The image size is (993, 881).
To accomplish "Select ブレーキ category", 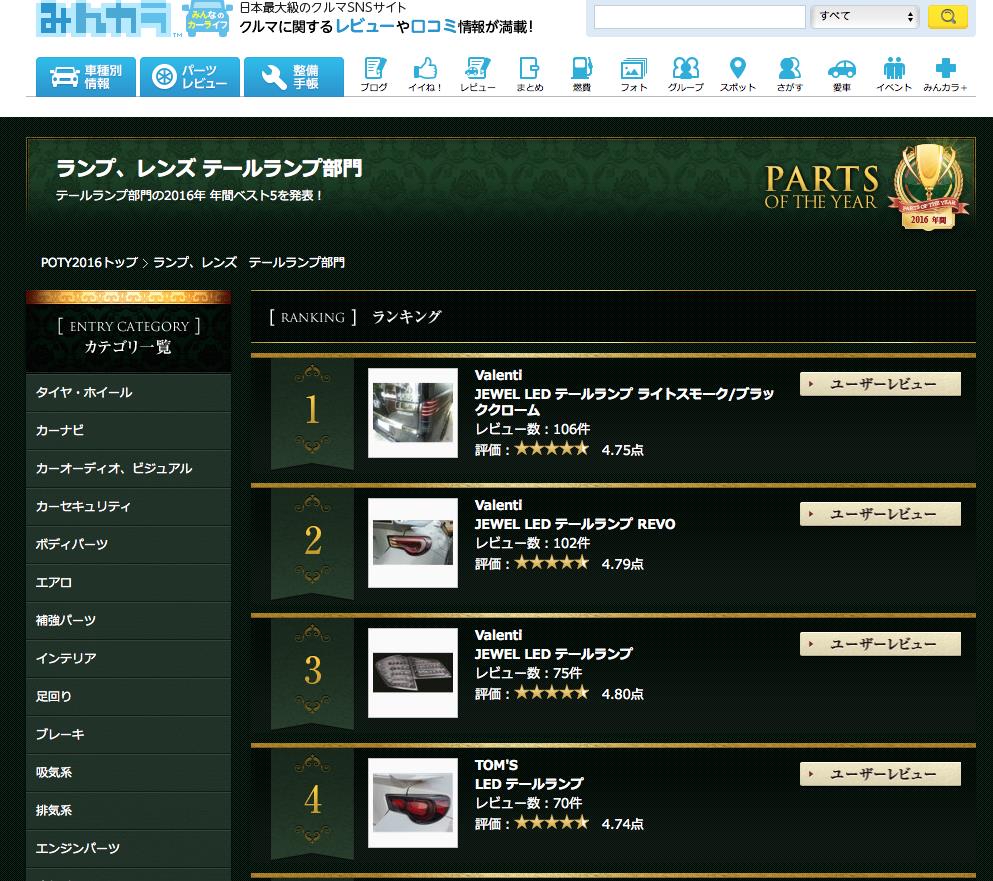I will [x=129, y=735].
